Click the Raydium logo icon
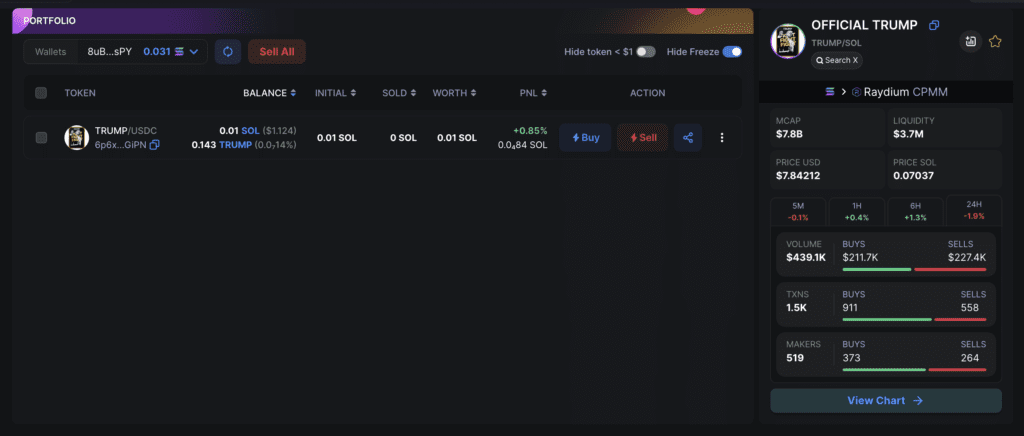 click(x=856, y=92)
